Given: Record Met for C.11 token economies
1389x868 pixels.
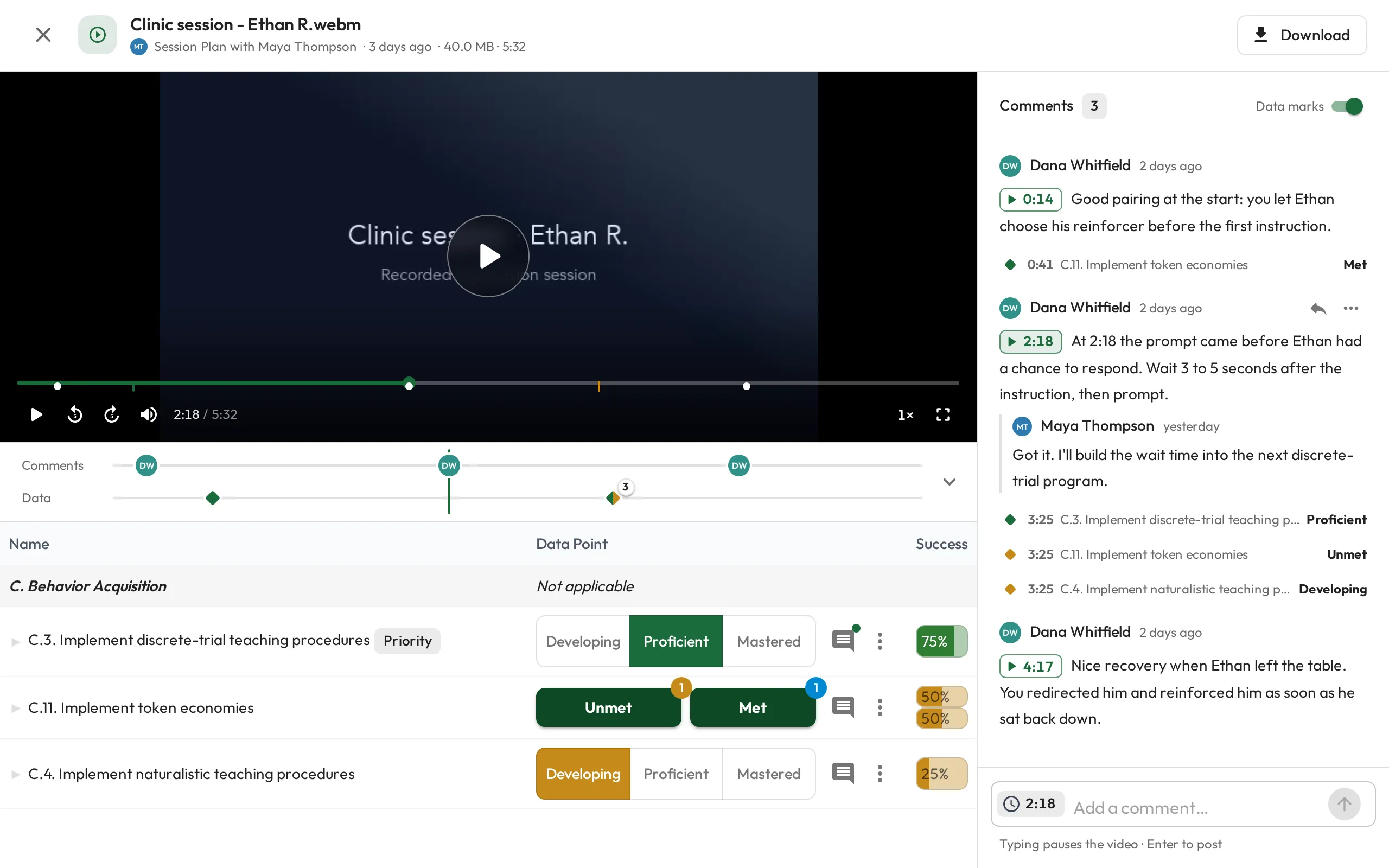Looking at the screenshot, I should click(x=753, y=707).
